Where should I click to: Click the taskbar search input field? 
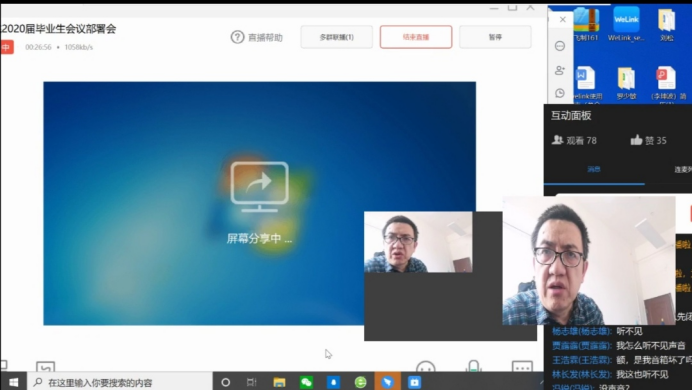tap(119, 382)
